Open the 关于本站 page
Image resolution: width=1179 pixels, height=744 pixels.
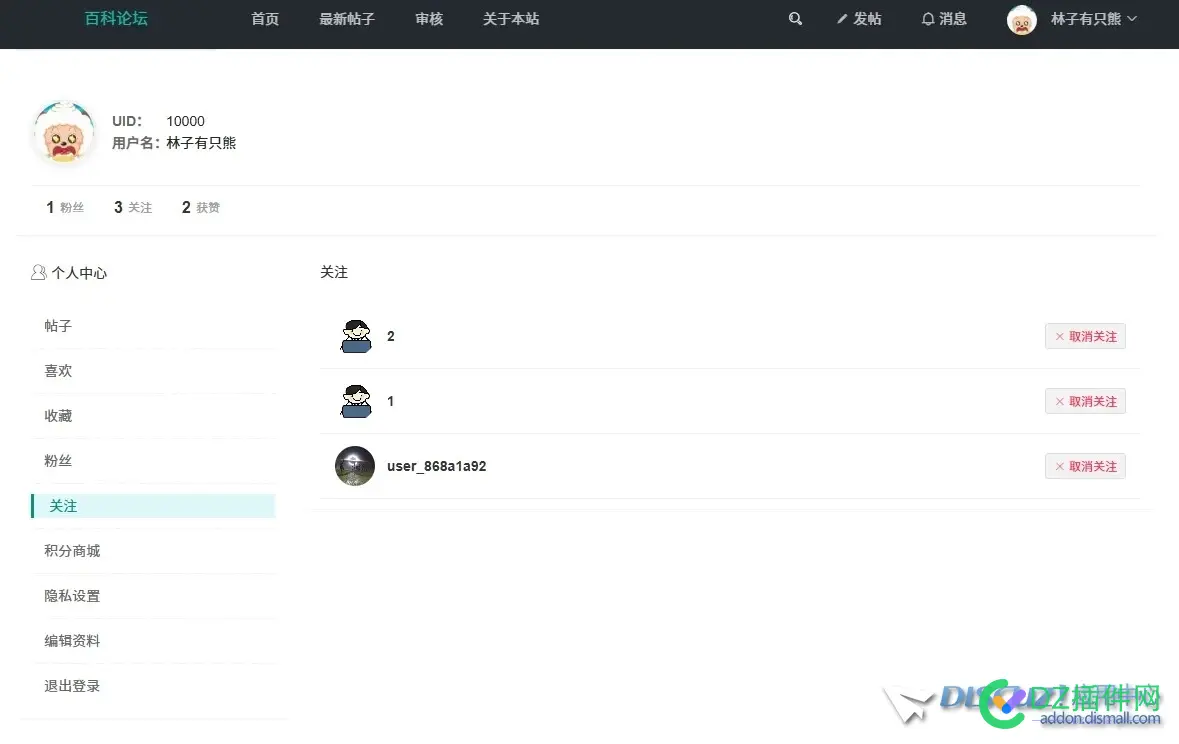[x=511, y=19]
